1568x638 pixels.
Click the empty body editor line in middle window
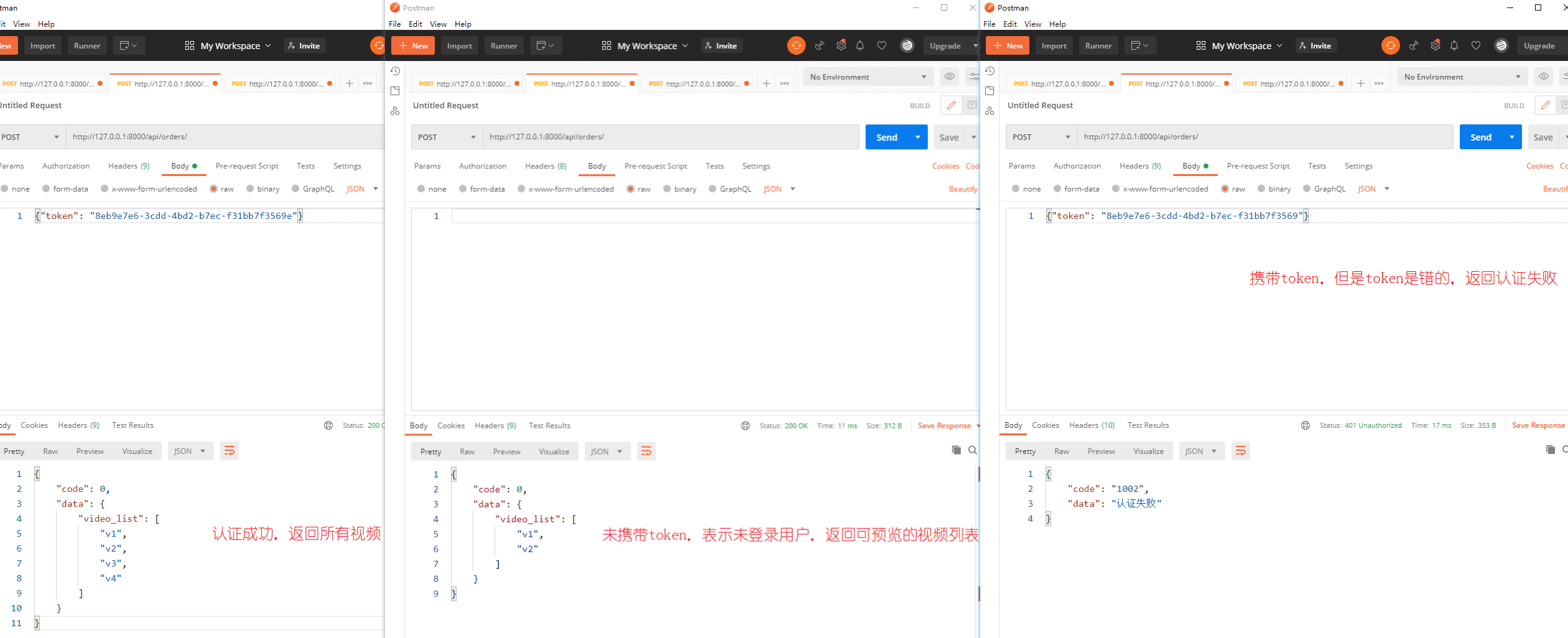[715, 216]
